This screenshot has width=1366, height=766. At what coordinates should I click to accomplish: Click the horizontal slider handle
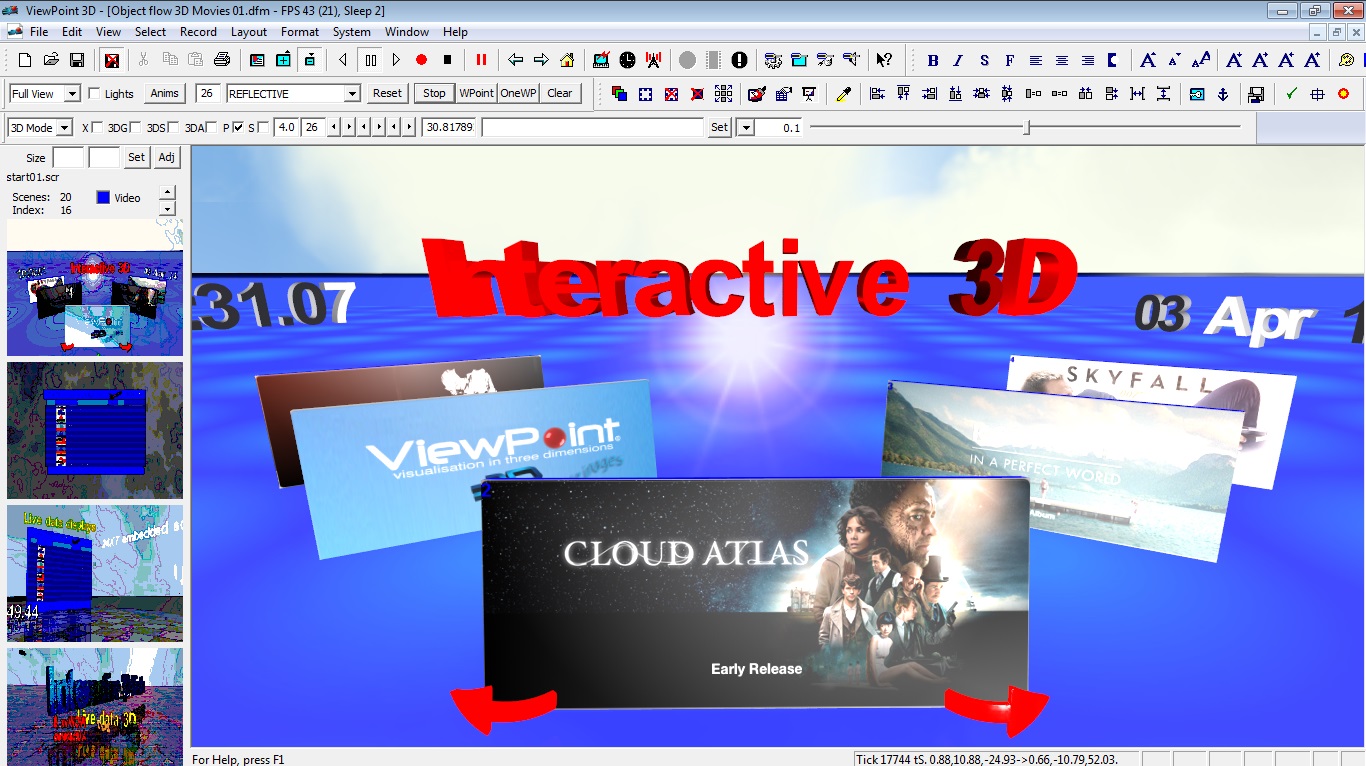(1026, 127)
